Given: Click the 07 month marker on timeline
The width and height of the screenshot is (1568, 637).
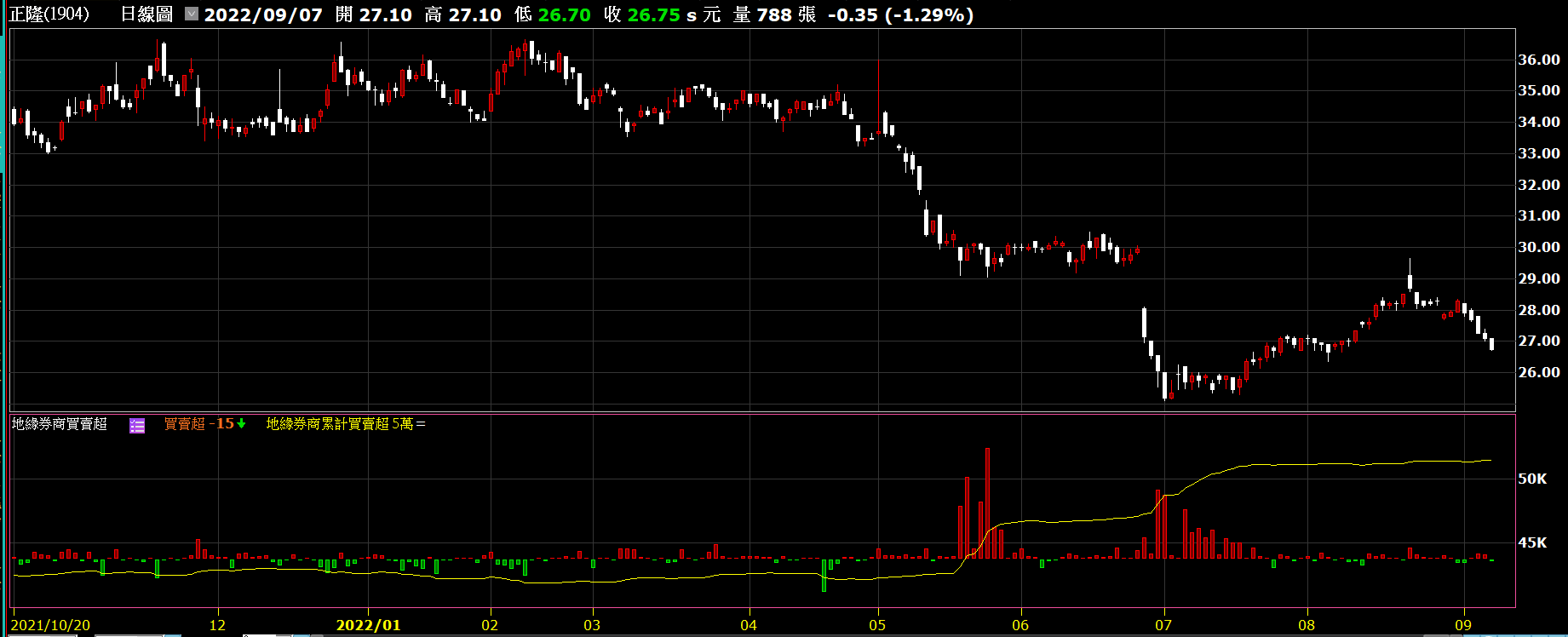Looking at the screenshot, I should pos(1163,625).
